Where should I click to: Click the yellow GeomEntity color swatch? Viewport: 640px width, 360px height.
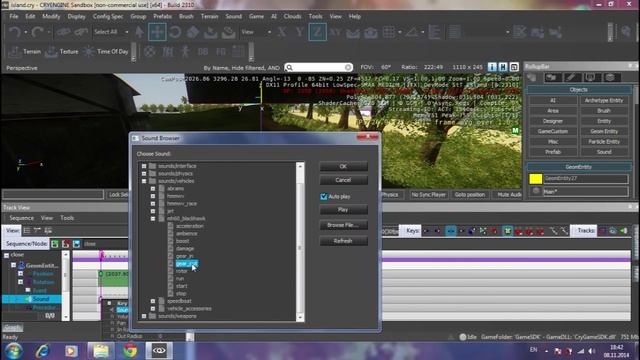[x=536, y=179]
